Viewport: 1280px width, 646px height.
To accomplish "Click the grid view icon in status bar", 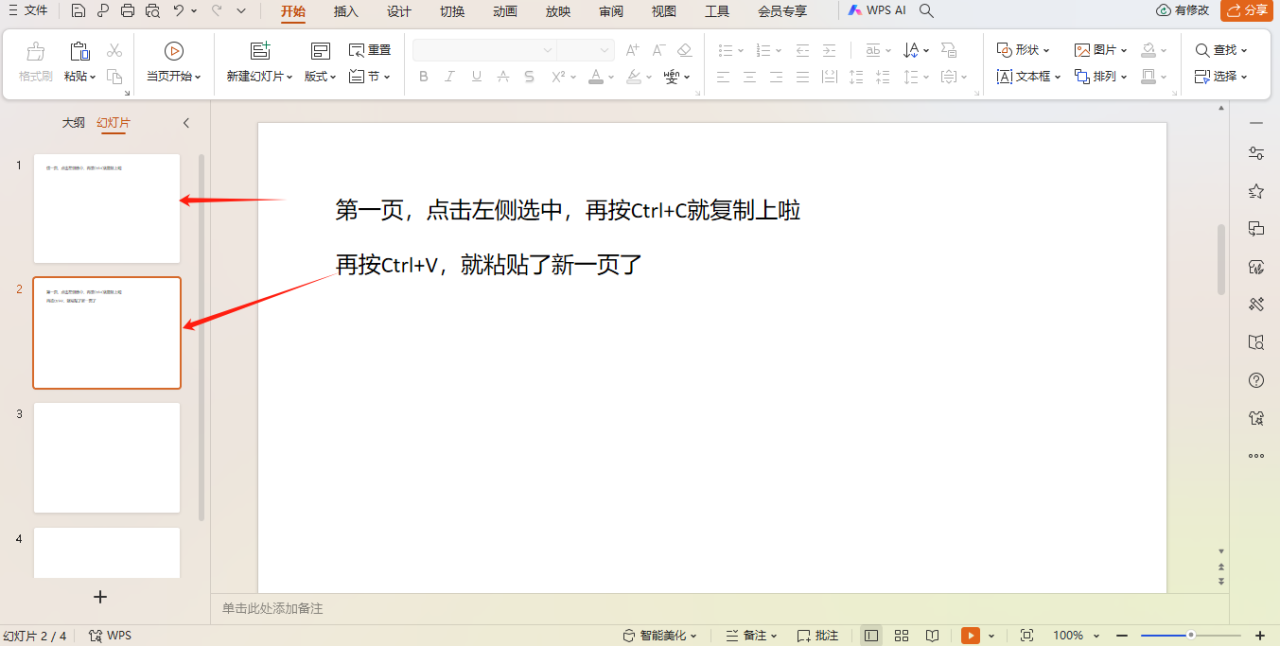I will 901,635.
